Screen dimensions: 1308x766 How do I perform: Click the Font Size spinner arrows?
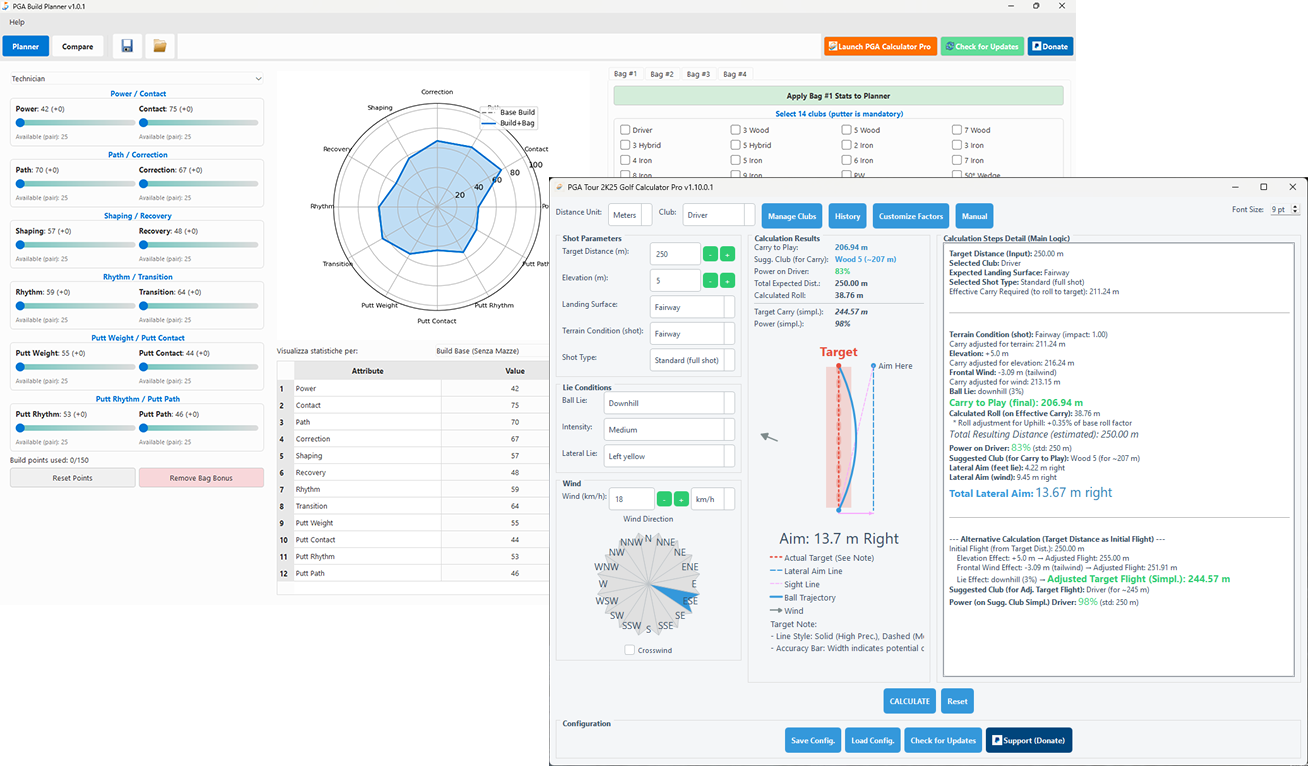1295,210
